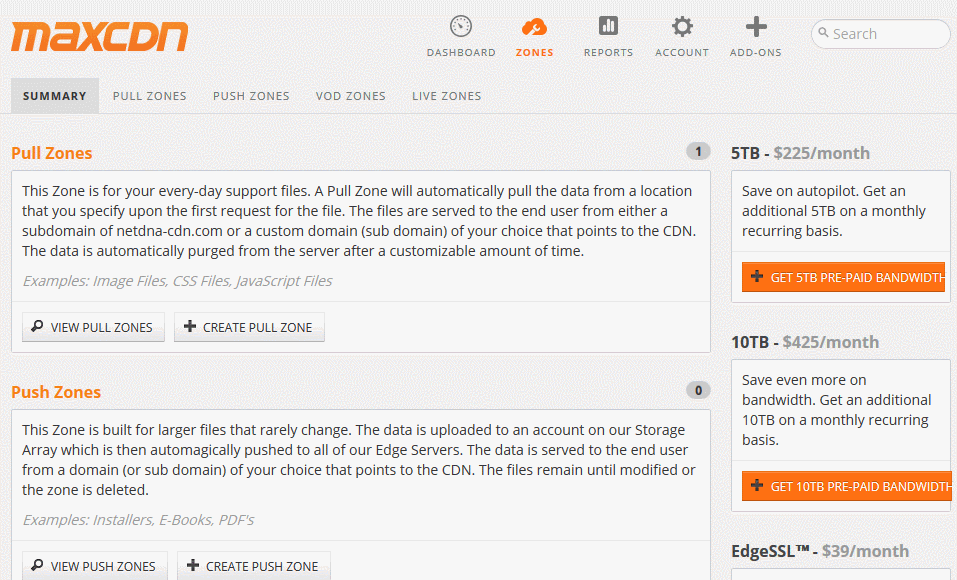
Task: Open the Live Zones tab
Action: coord(446,96)
